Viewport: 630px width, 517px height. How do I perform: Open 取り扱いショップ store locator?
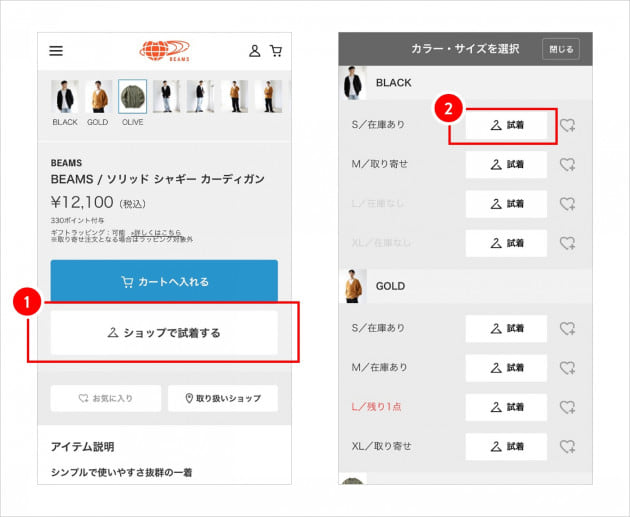222,398
